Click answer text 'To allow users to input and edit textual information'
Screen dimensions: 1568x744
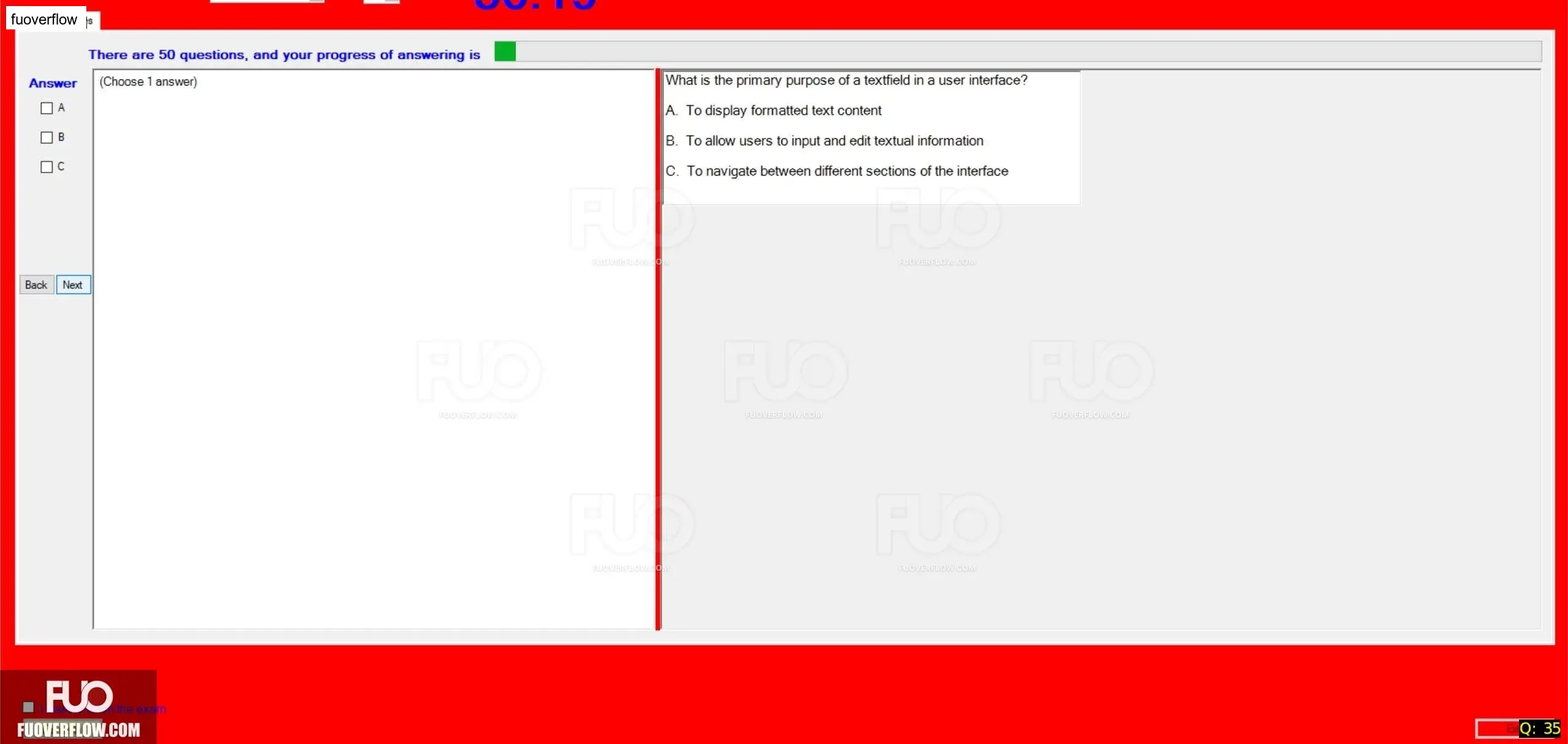pyautogui.click(x=834, y=141)
